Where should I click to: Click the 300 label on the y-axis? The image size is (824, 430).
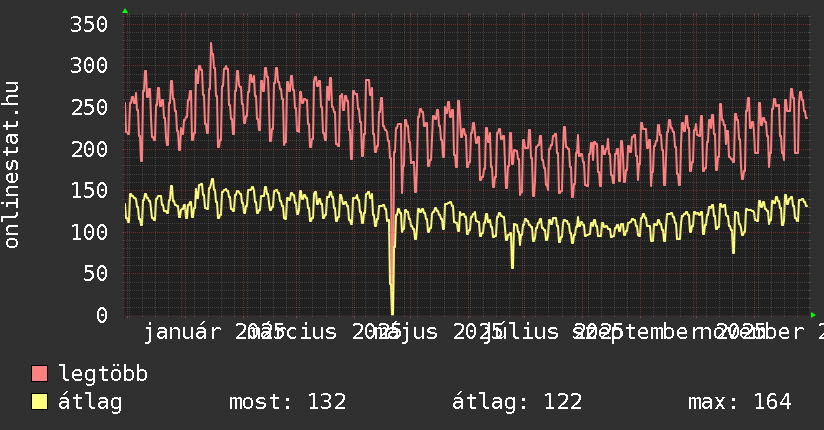[x=87, y=67]
